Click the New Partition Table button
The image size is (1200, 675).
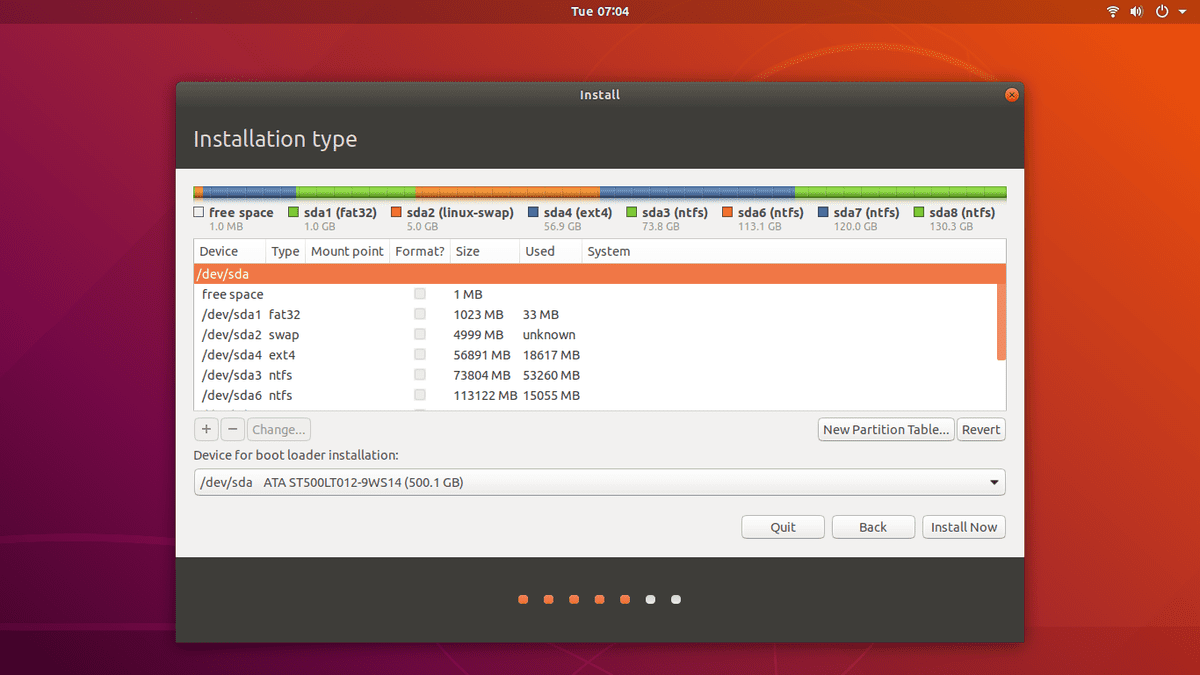click(x=885, y=429)
